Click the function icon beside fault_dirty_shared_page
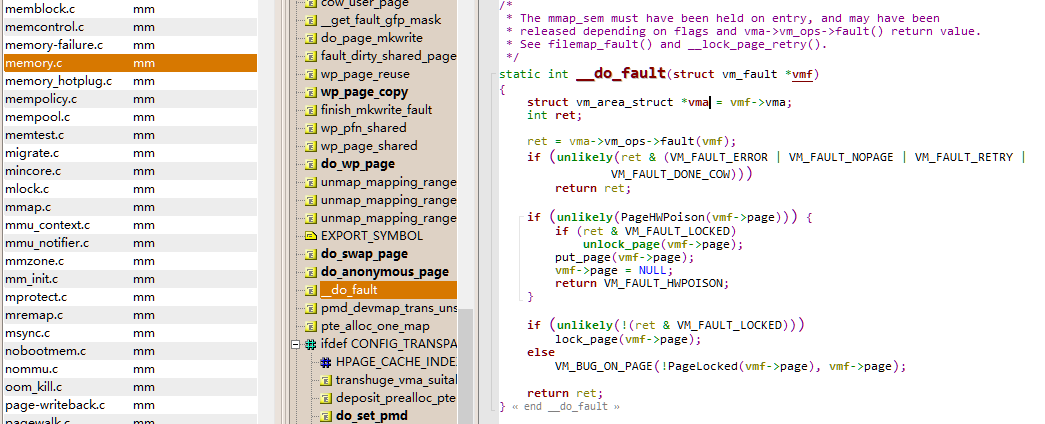1045x424 pixels. click(311, 56)
